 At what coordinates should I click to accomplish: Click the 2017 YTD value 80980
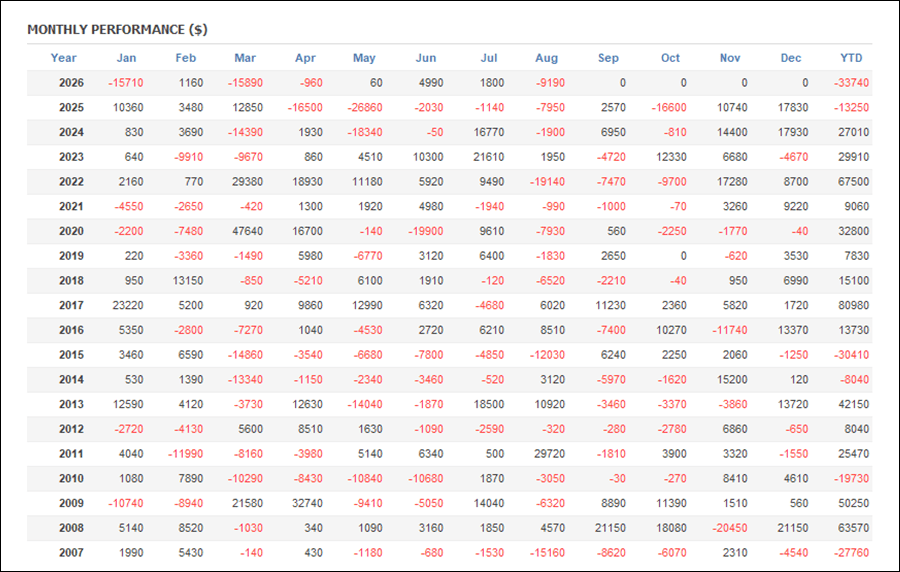coord(854,305)
